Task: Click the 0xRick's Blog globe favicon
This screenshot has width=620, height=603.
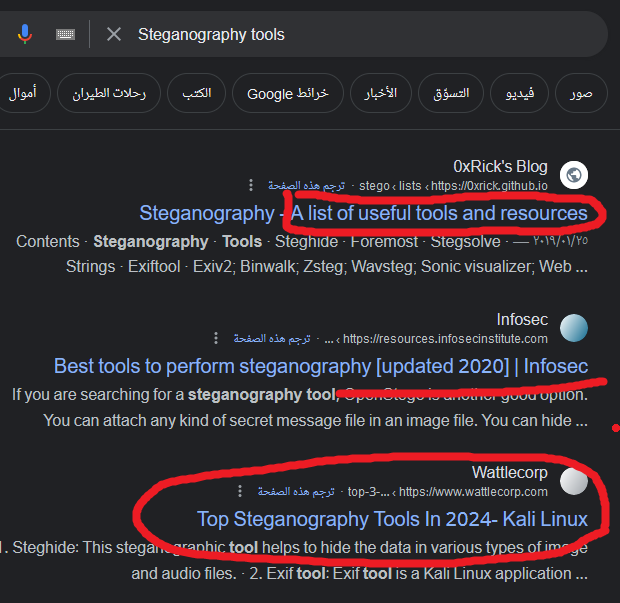Action: [x=574, y=175]
